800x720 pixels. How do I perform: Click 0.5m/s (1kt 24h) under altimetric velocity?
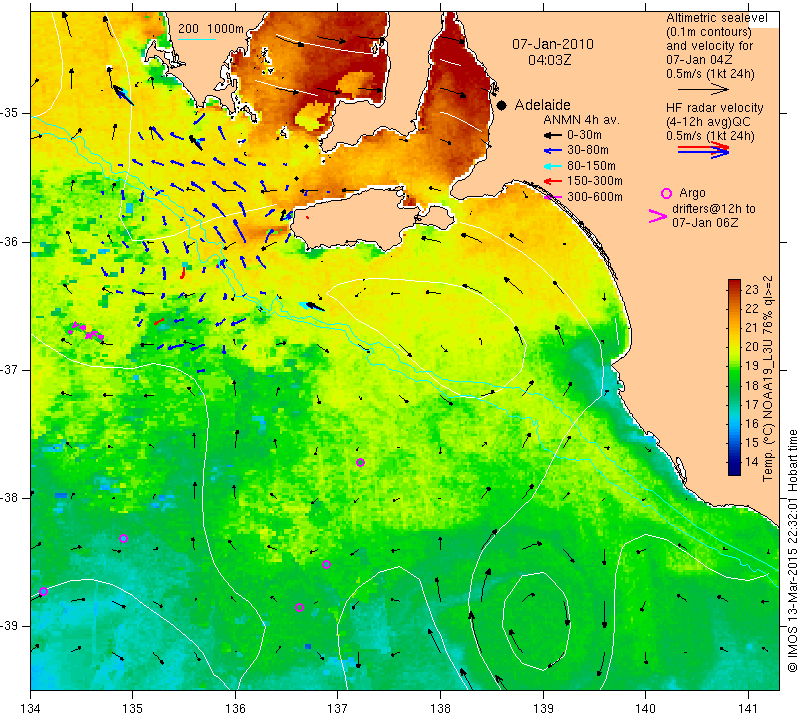click(x=710, y=74)
